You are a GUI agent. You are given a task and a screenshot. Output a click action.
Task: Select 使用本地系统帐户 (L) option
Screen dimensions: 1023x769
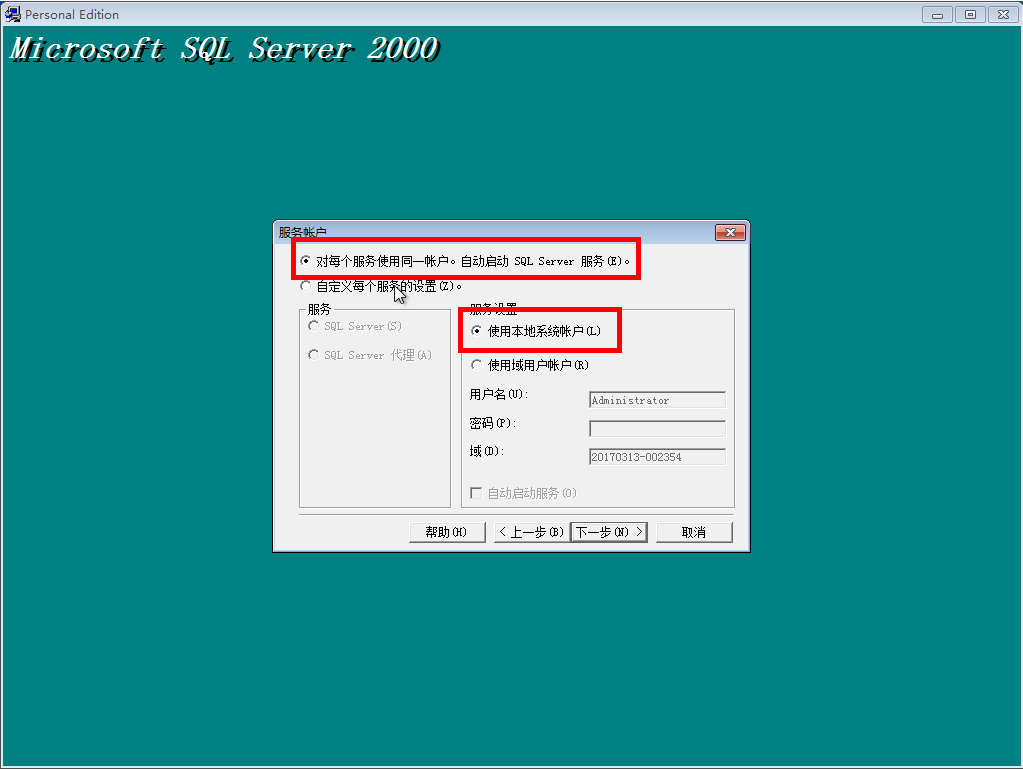point(477,331)
